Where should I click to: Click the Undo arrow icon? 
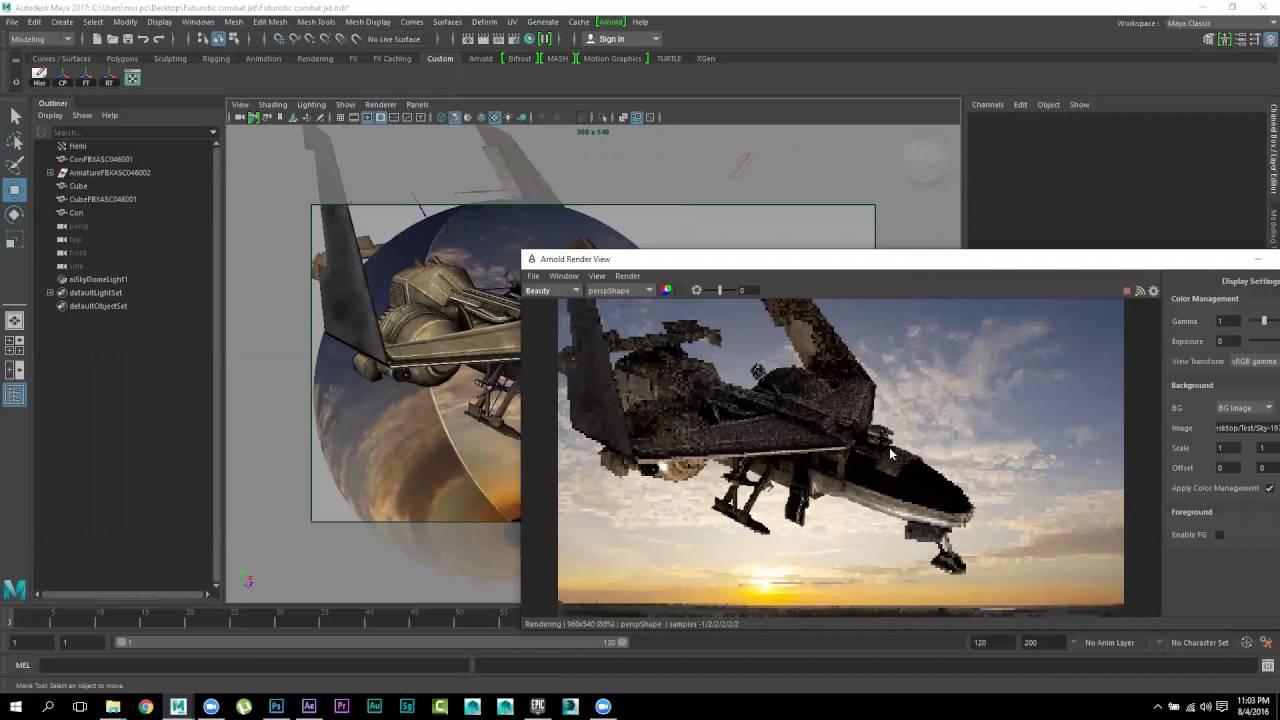tap(143, 39)
